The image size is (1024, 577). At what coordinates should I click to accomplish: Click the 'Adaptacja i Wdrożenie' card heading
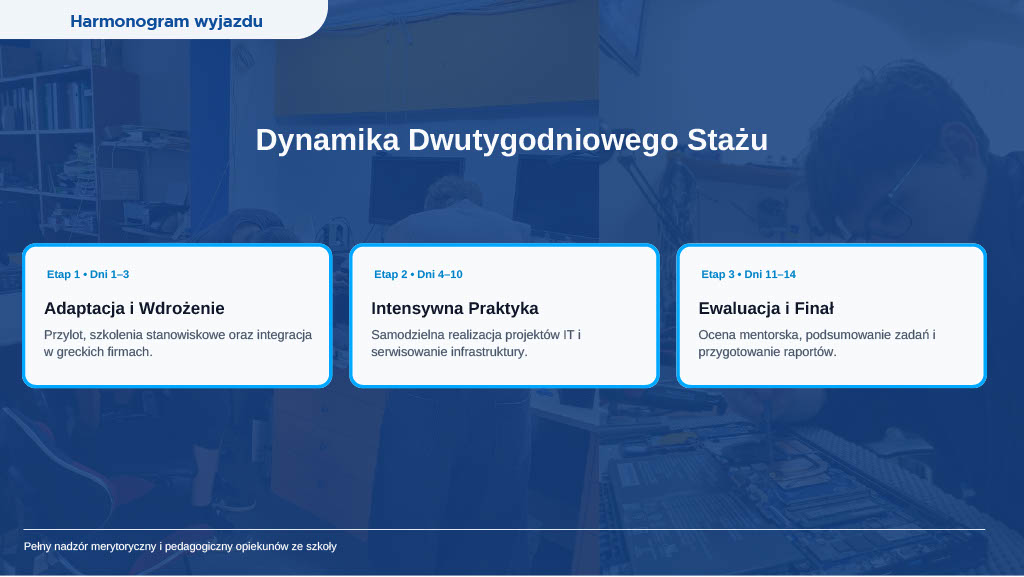(134, 308)
